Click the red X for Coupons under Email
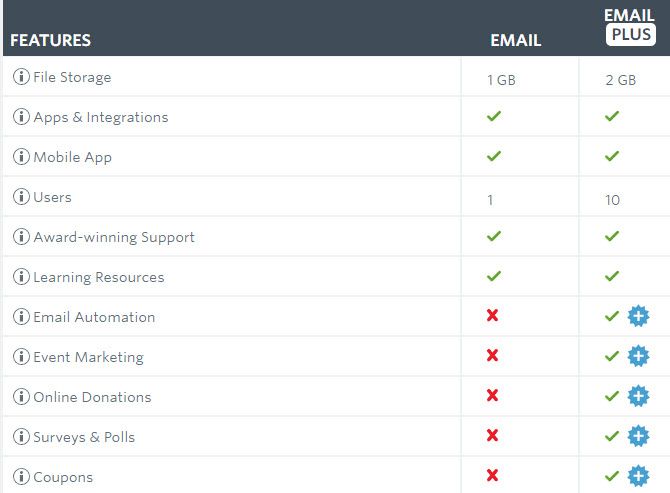Screen dimensions: 670x493 (492, 476)
